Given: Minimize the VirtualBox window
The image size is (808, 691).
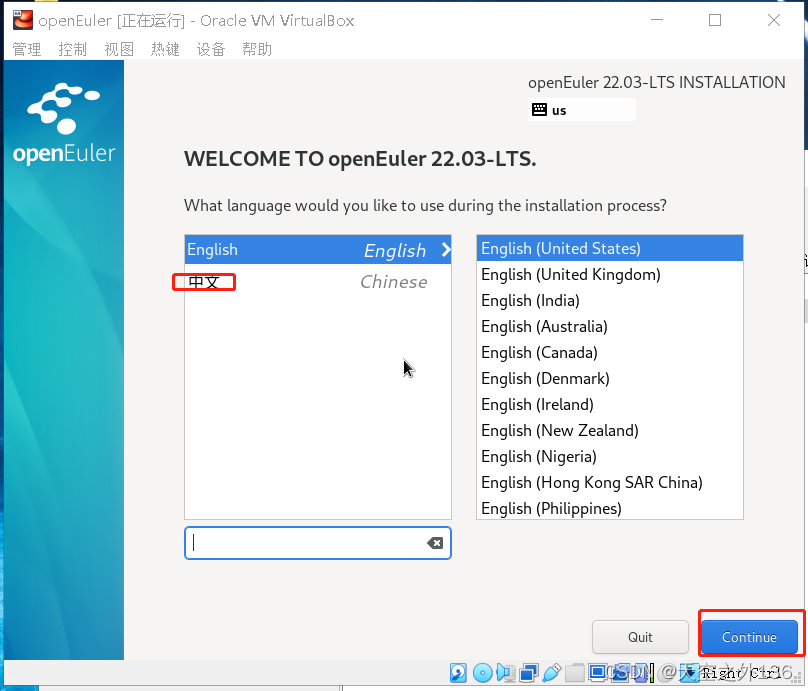Looking at the screenshot, I should point(657,20).
